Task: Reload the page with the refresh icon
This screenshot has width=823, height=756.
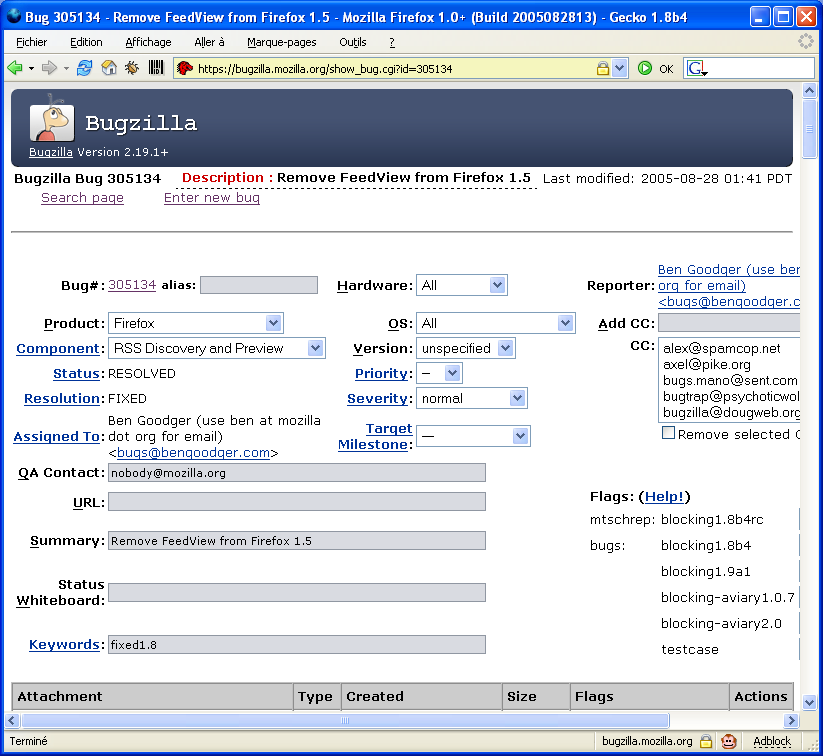Action: 84,68
